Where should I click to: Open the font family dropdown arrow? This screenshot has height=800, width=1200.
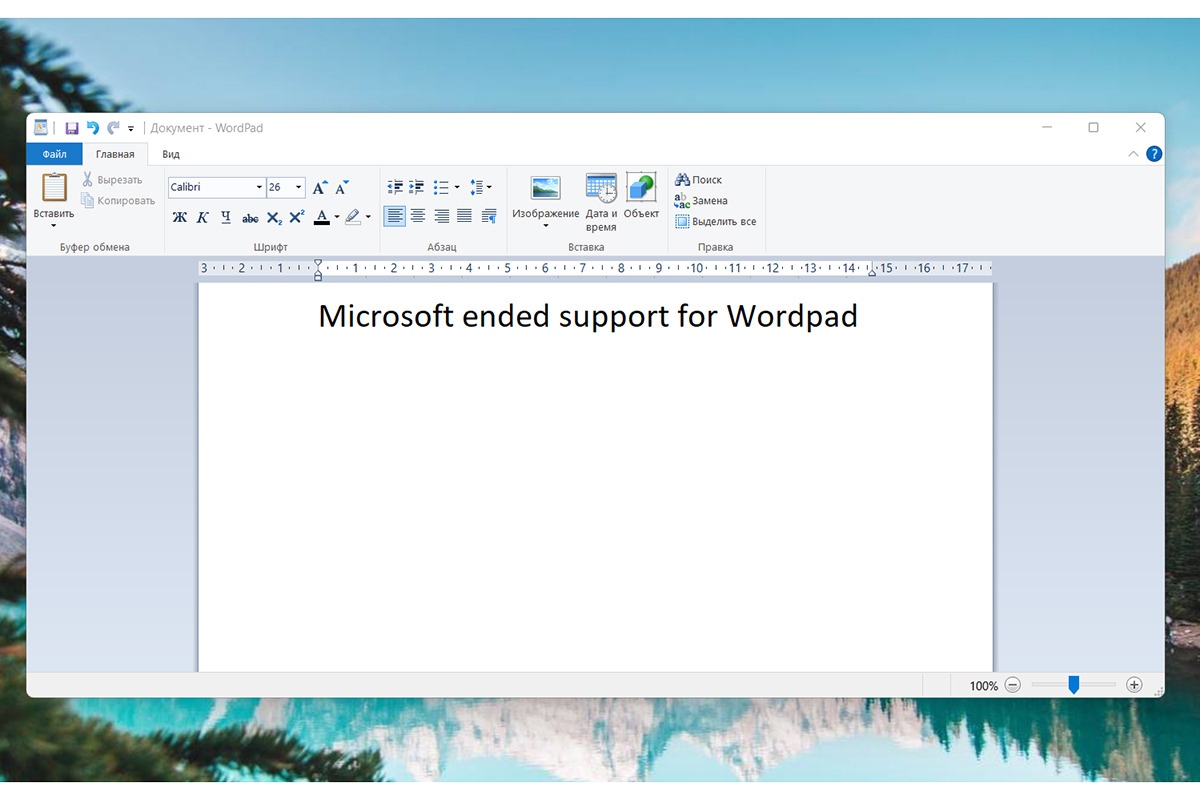coord(260,187)
